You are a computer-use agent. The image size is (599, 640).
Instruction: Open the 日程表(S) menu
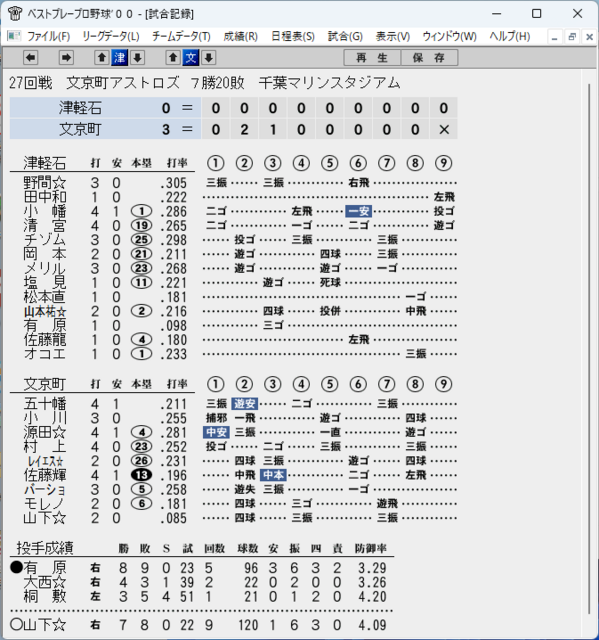[293, 36]
